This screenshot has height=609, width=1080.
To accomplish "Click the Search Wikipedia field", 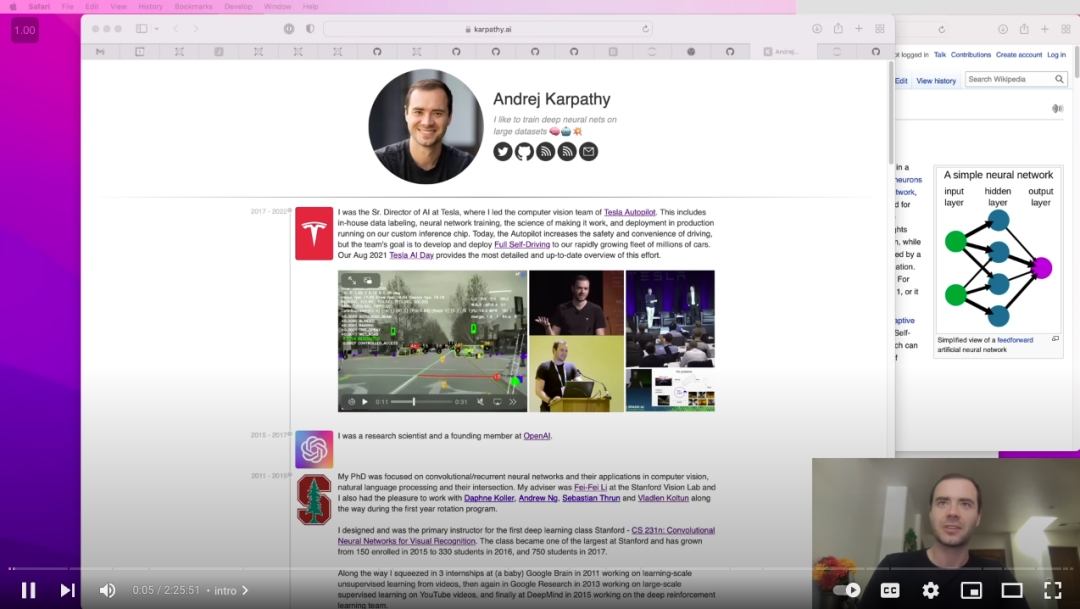I will click(1010, 79).
